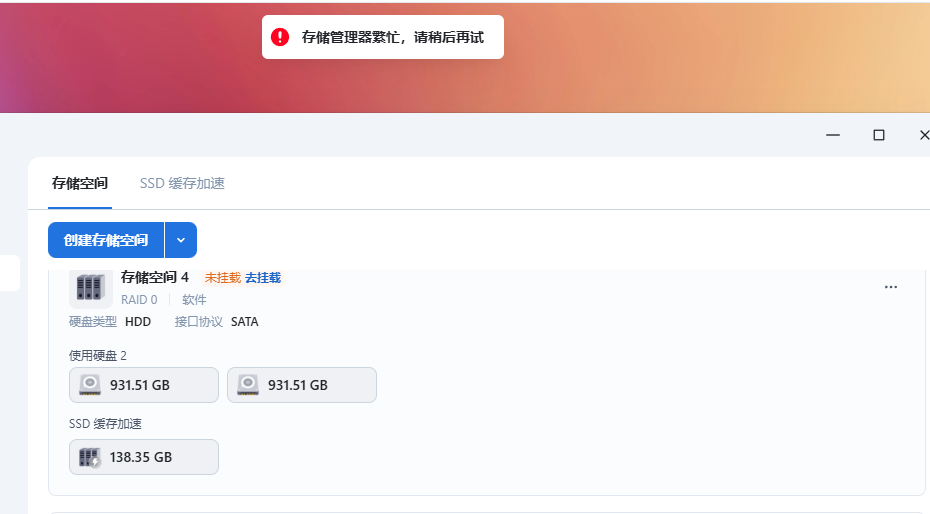Minimize the storage manager window
This screenshot has width=930, height=514.
[832, 135]
